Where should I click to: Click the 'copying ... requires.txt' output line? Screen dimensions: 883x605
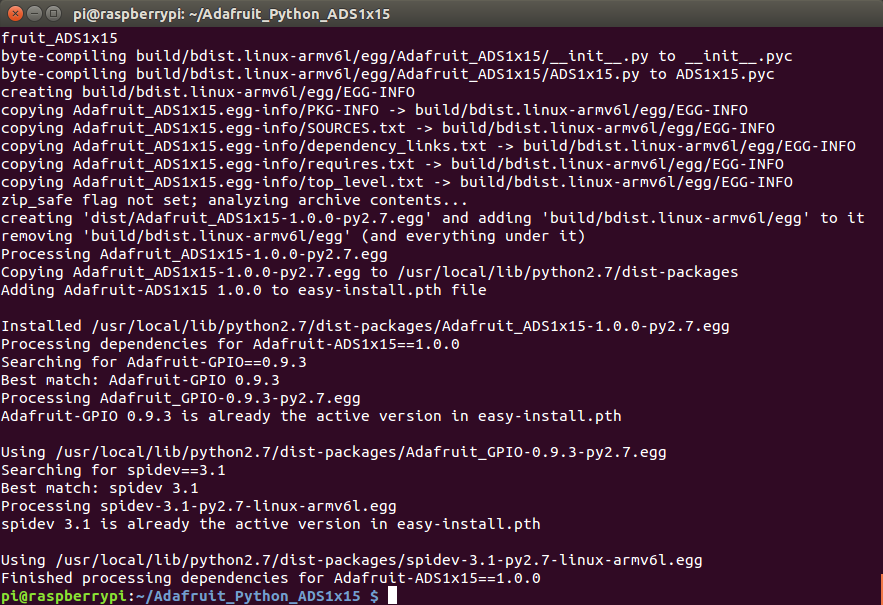(x=393, y=164)
